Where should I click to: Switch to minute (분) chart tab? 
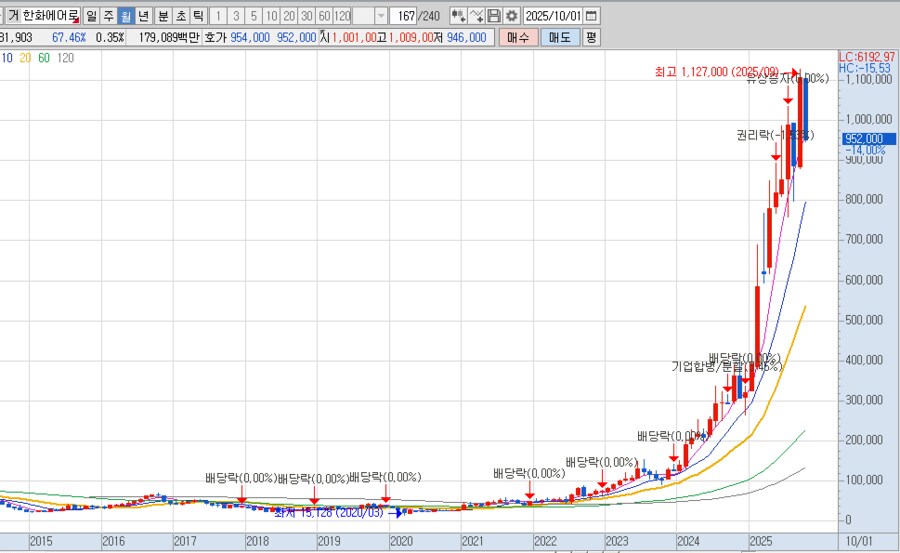[162, 16]
